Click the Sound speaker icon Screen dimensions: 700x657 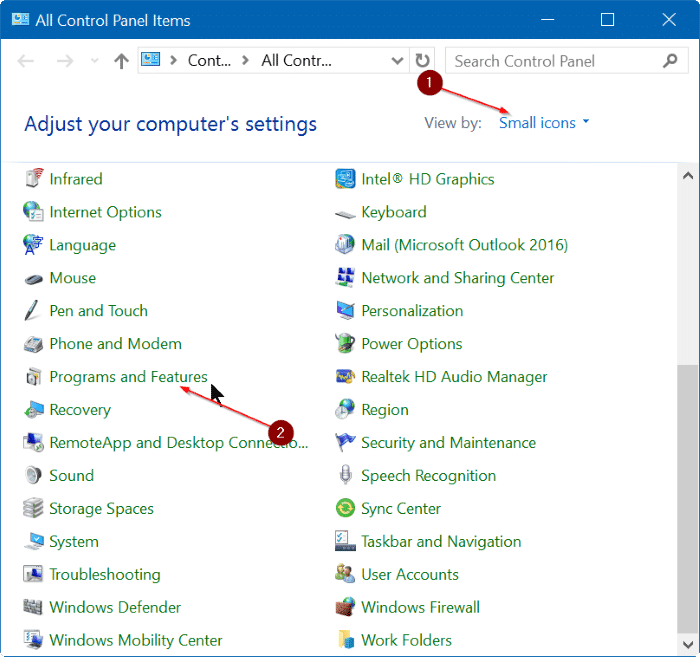click(x=33, y=475)
